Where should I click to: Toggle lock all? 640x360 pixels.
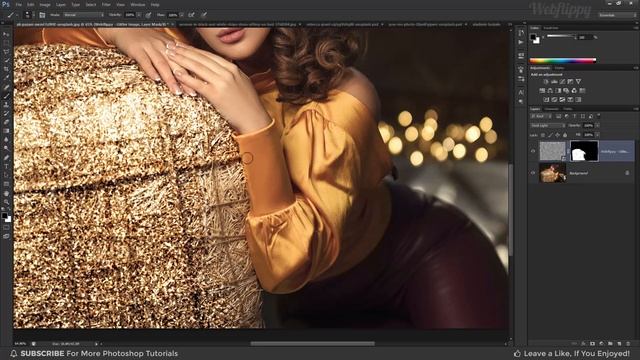point(565,135)
